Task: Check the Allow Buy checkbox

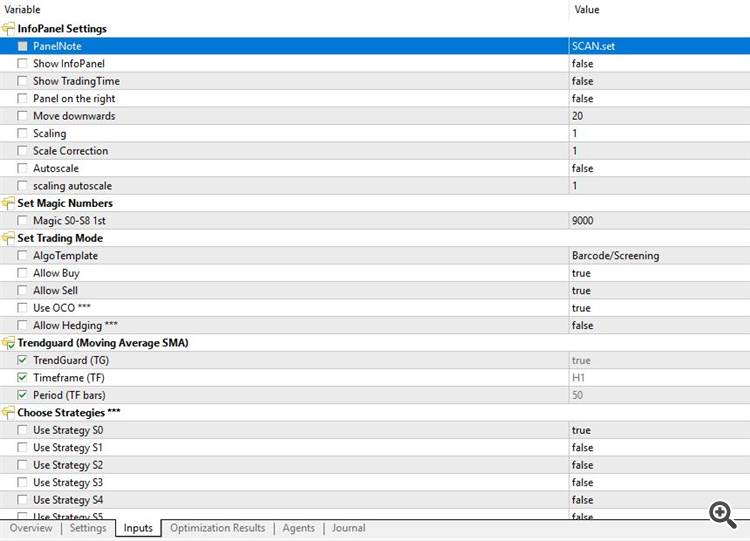Action: point(22,273)
